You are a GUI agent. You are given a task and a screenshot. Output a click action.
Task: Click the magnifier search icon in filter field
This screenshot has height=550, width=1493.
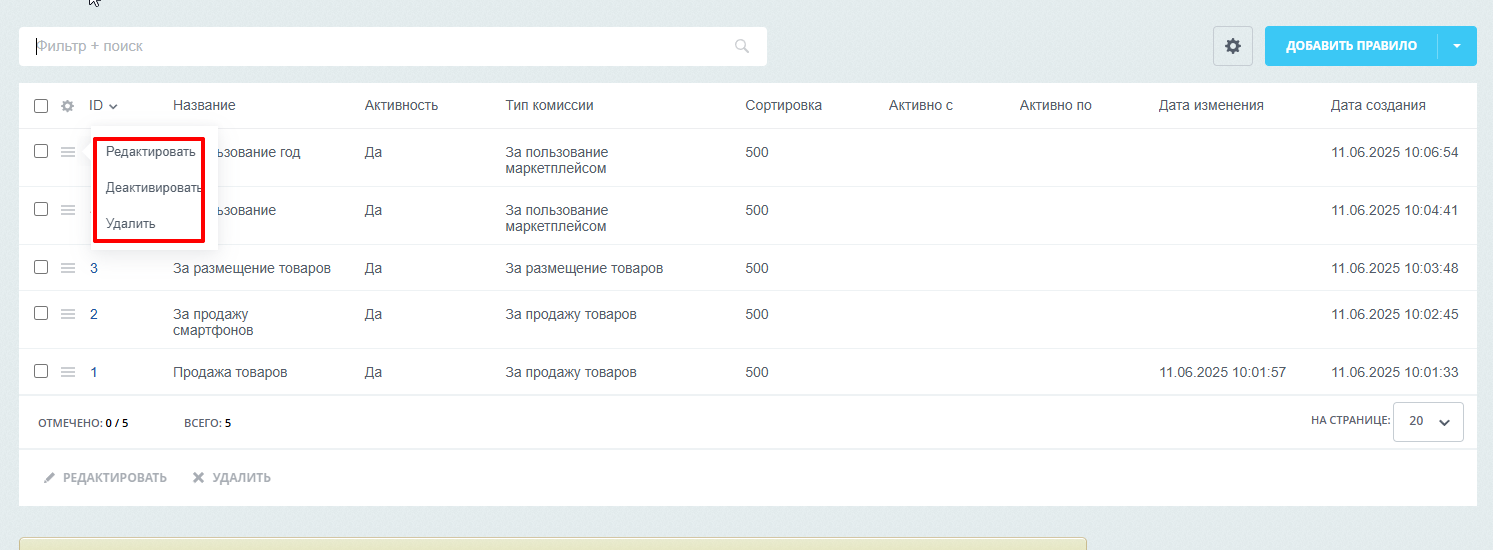coord(741,46)
